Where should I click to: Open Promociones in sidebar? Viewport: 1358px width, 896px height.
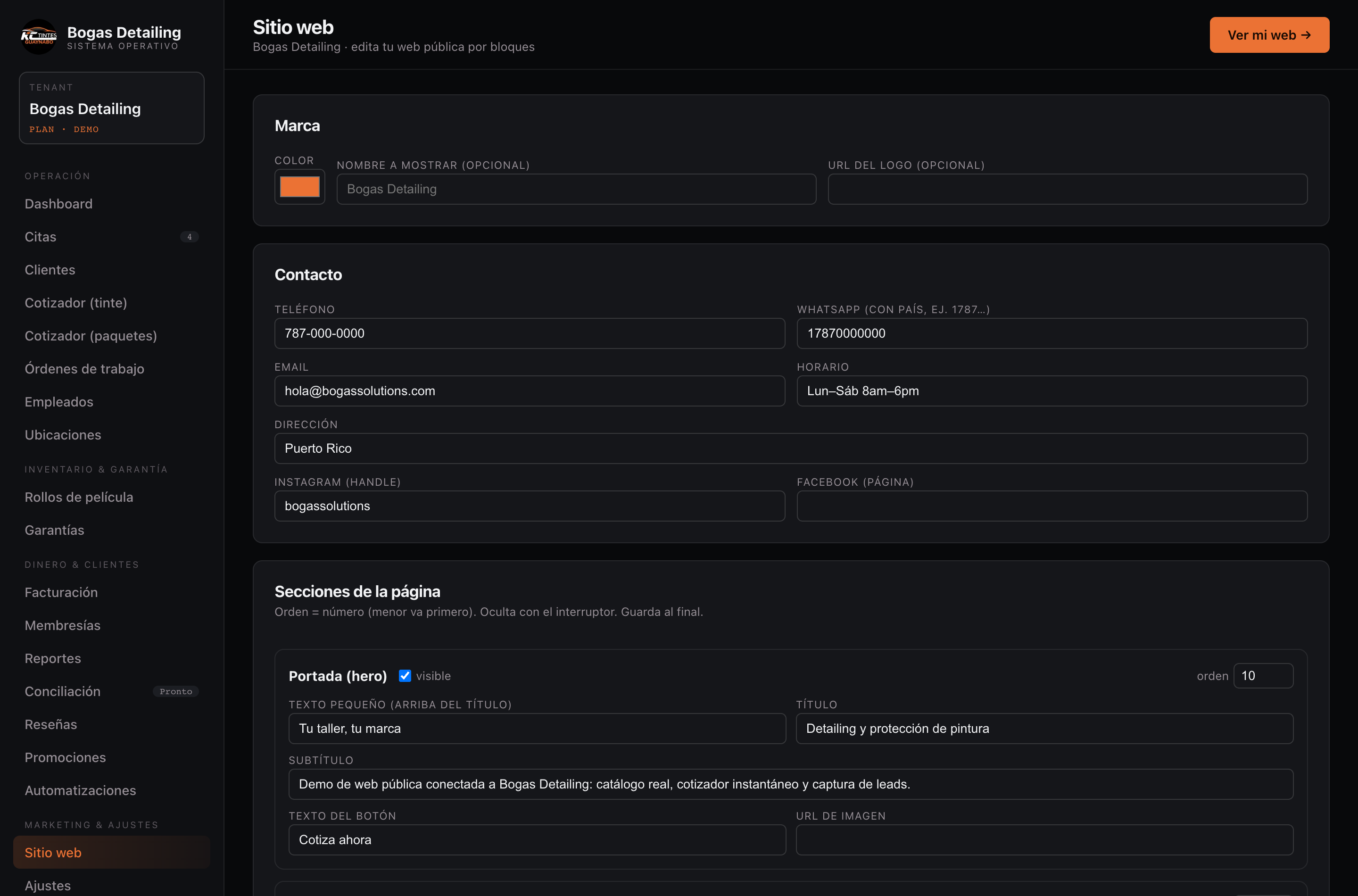111,758
